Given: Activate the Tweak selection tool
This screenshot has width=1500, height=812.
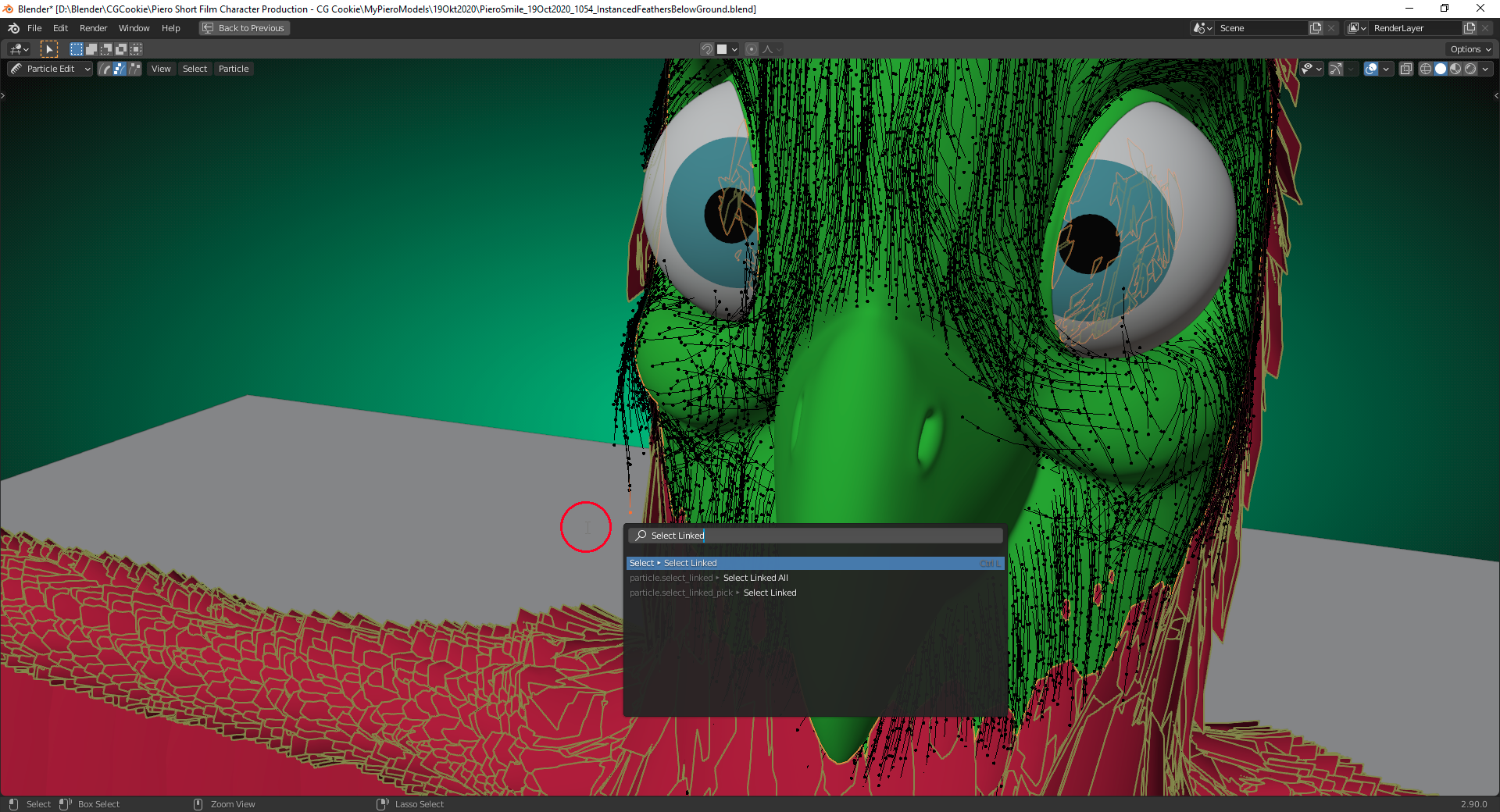Looking at the screenshot, I should [x=49, y=49].
